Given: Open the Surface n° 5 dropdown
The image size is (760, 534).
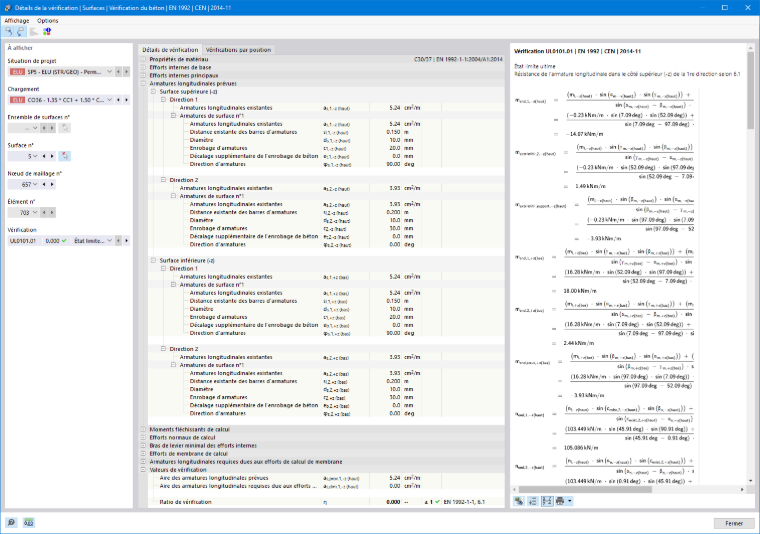Looking at the screenshot, I should pyautogui.click(x=35, y=156).
